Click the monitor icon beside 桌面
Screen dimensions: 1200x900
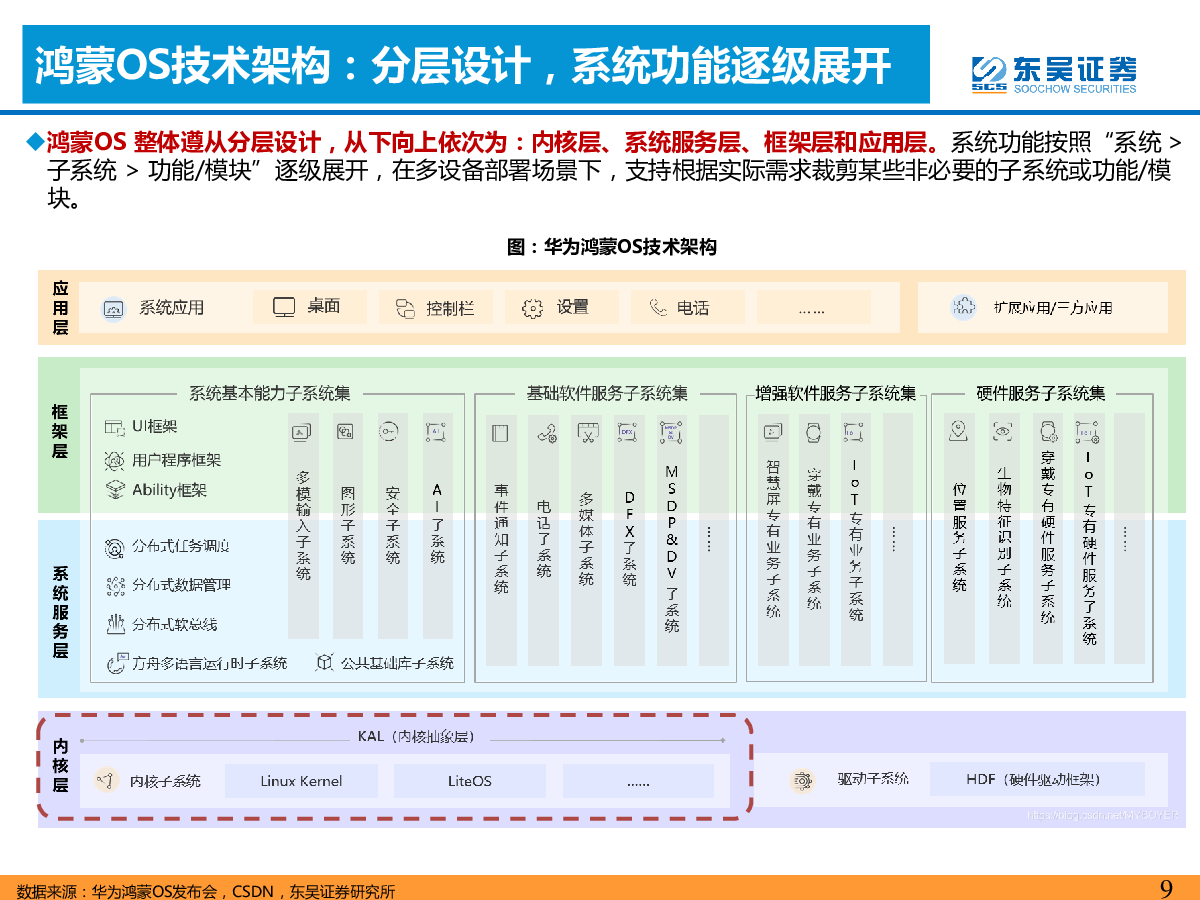pos(284,307)
